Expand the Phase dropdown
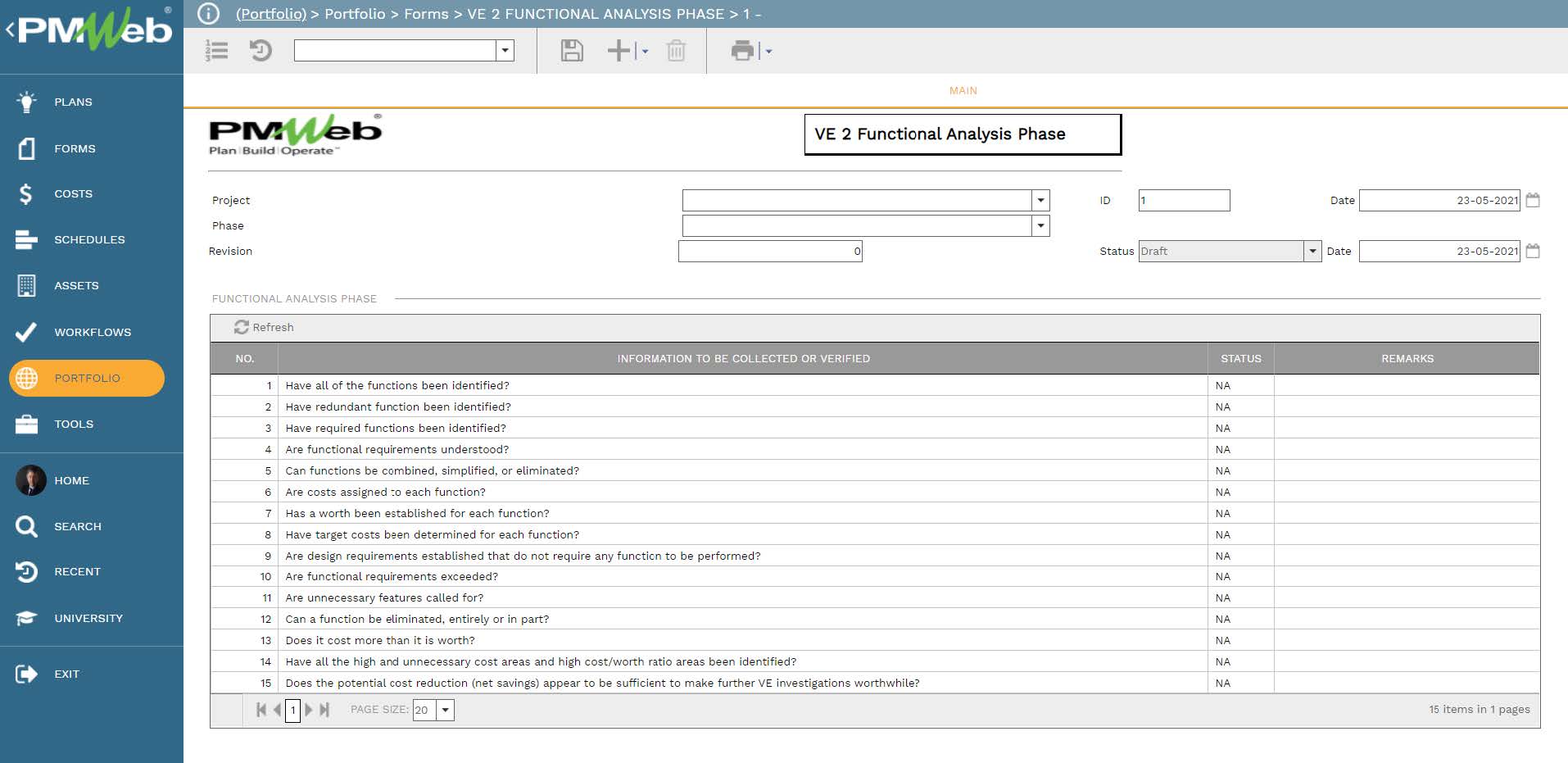Viewport: 1568px width, 763px height. coord(1039,225)
